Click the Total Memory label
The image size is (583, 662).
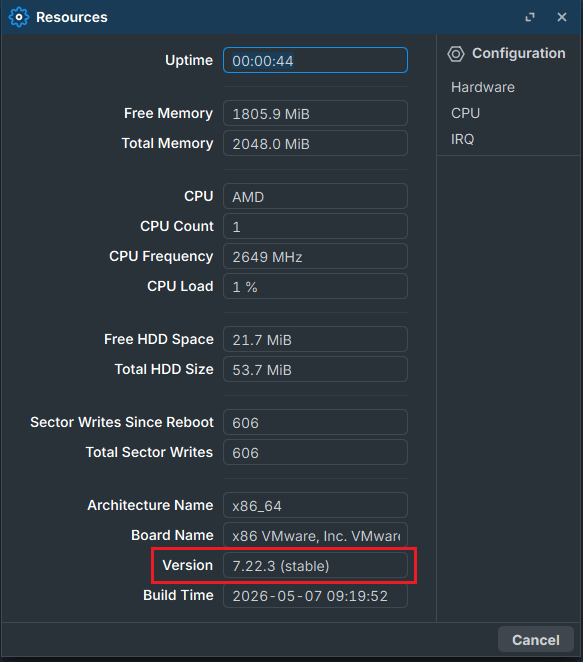pyautogui.click(x=168, y=143)
